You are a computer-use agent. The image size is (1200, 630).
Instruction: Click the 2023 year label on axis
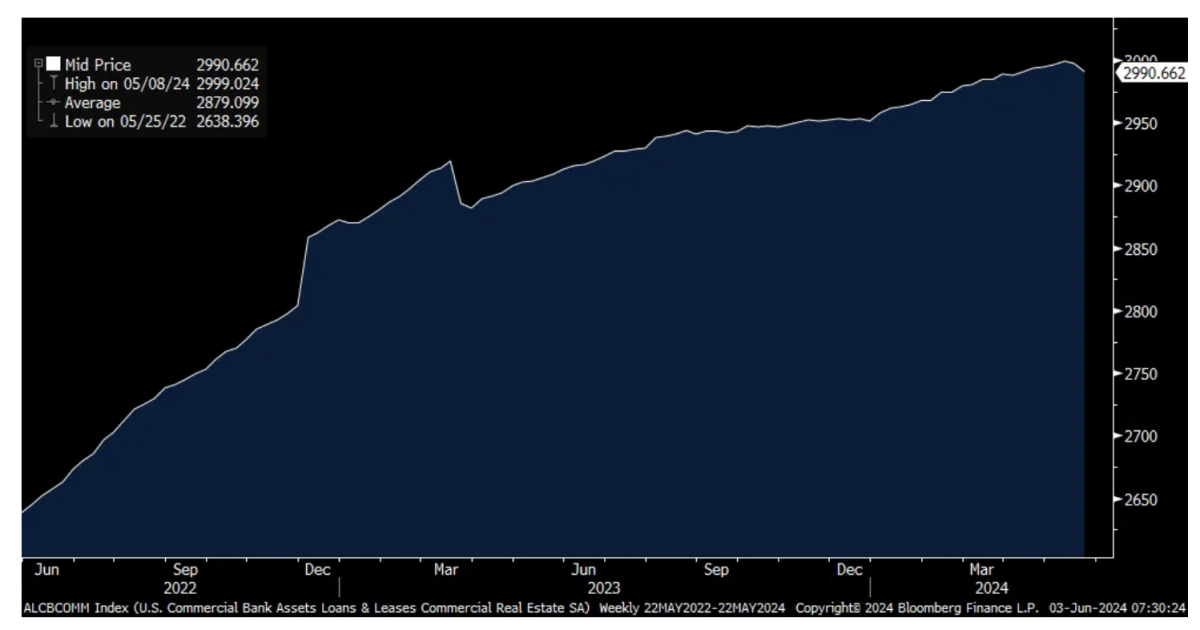(604, 588)
